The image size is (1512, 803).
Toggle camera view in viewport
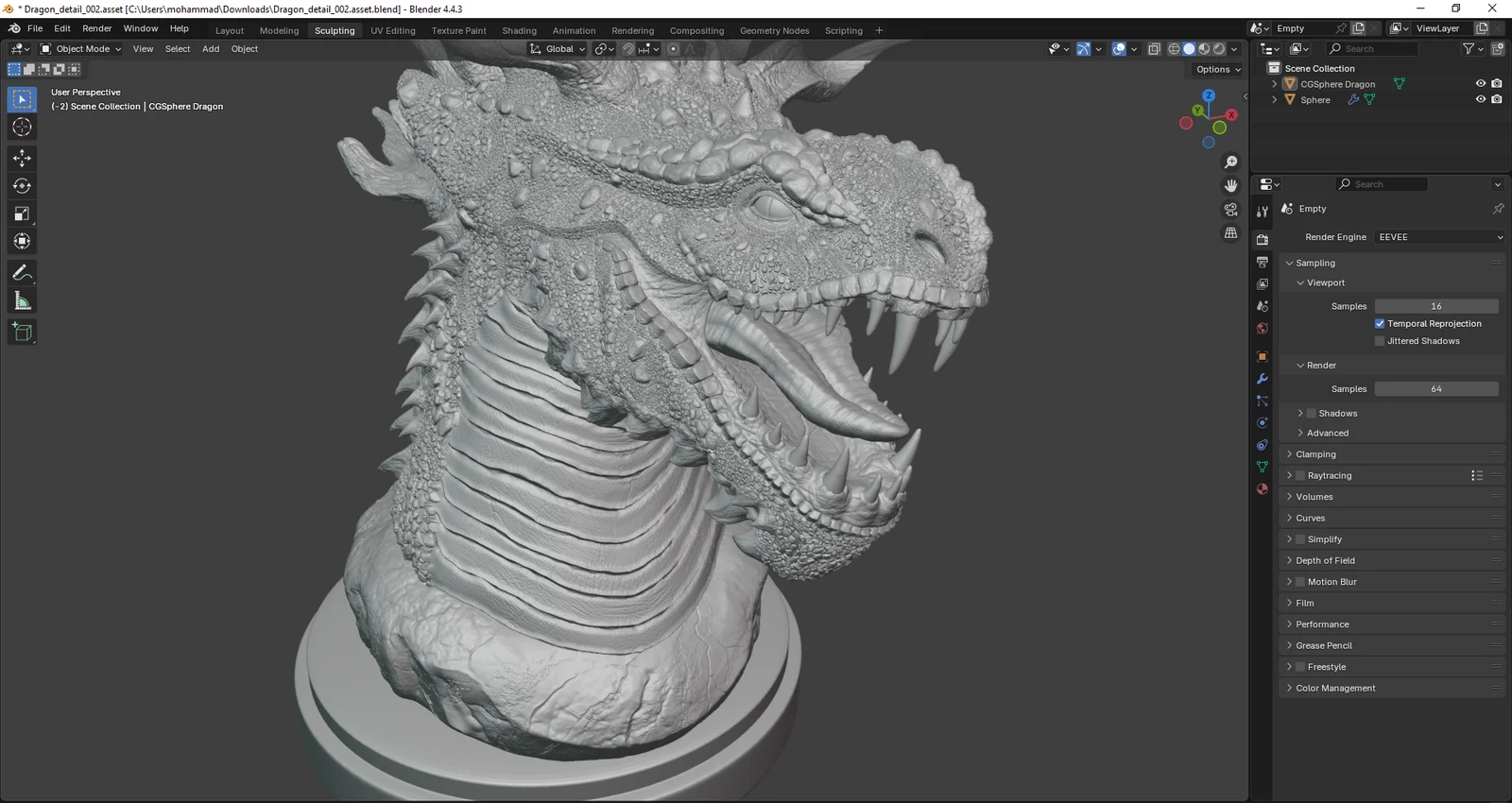(1230, 210)
